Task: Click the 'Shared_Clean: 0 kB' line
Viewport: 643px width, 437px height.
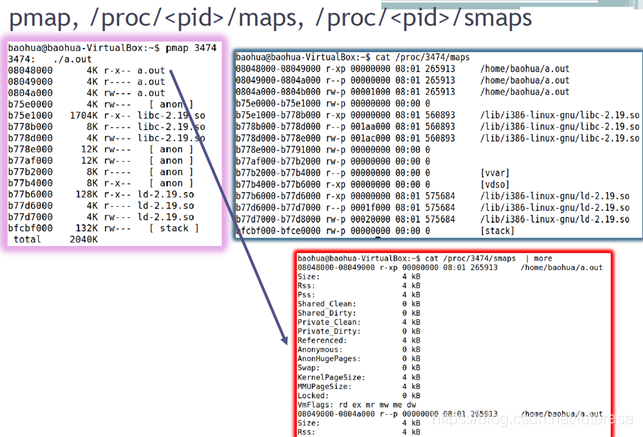Action: point(359,304)
